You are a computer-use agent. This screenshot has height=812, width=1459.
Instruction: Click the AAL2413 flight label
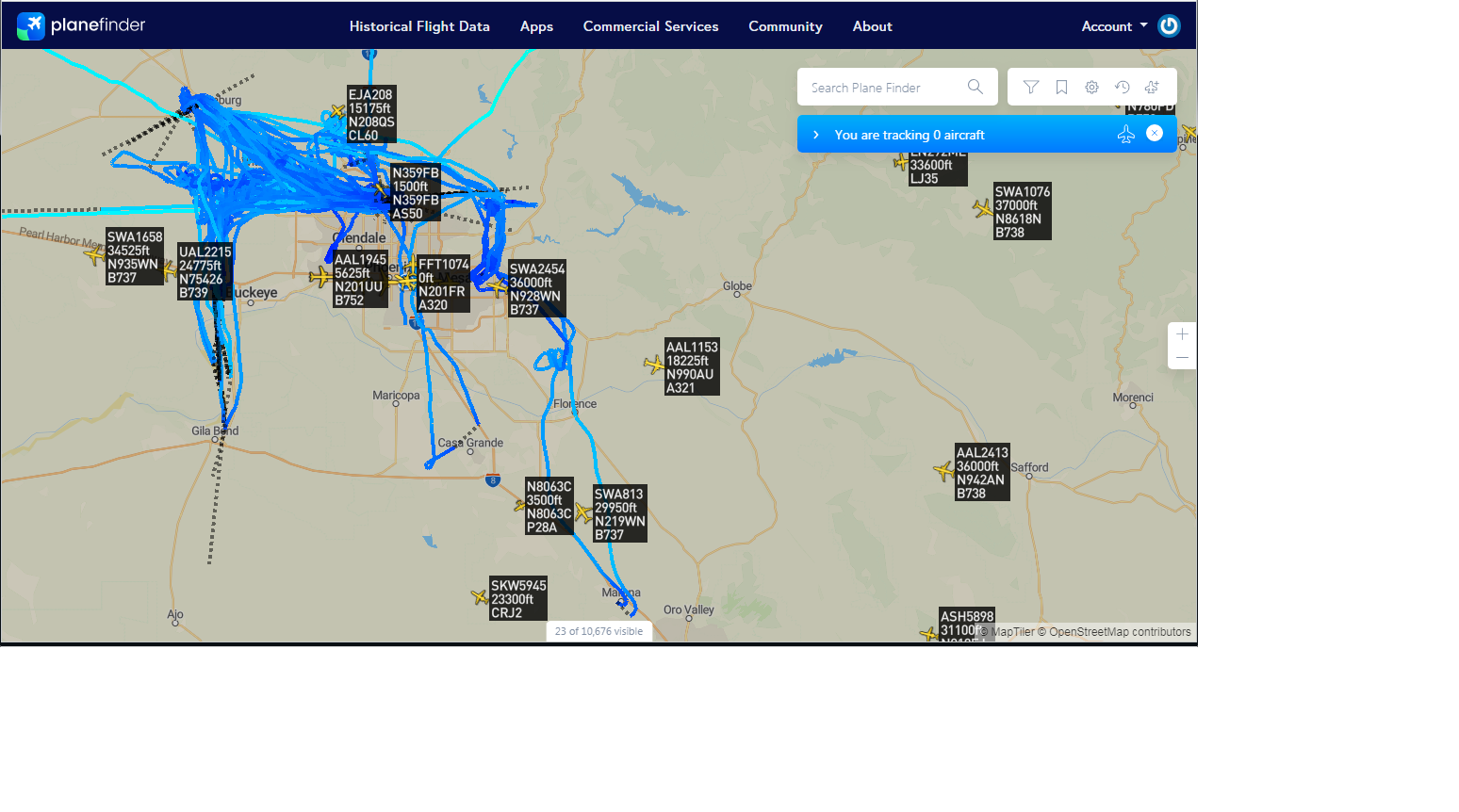click(x=982, y=473)
